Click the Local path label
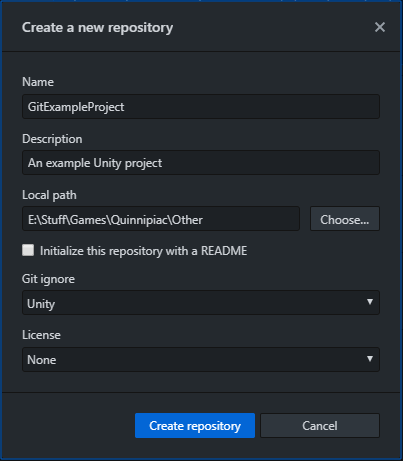 pos(49,195)
